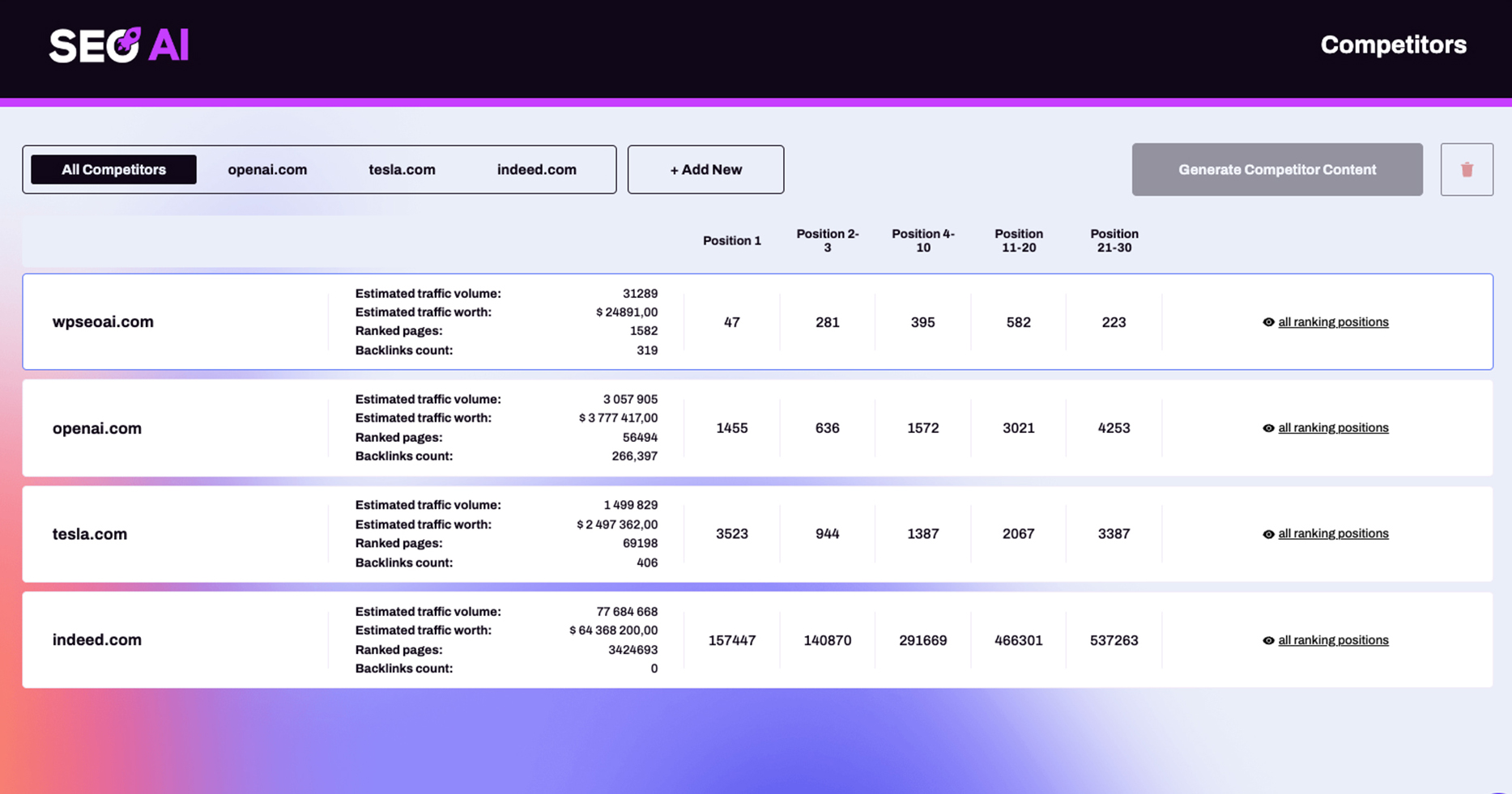Click wpseoai.com Position 11-20 value 582

[x=1019, y=322]
